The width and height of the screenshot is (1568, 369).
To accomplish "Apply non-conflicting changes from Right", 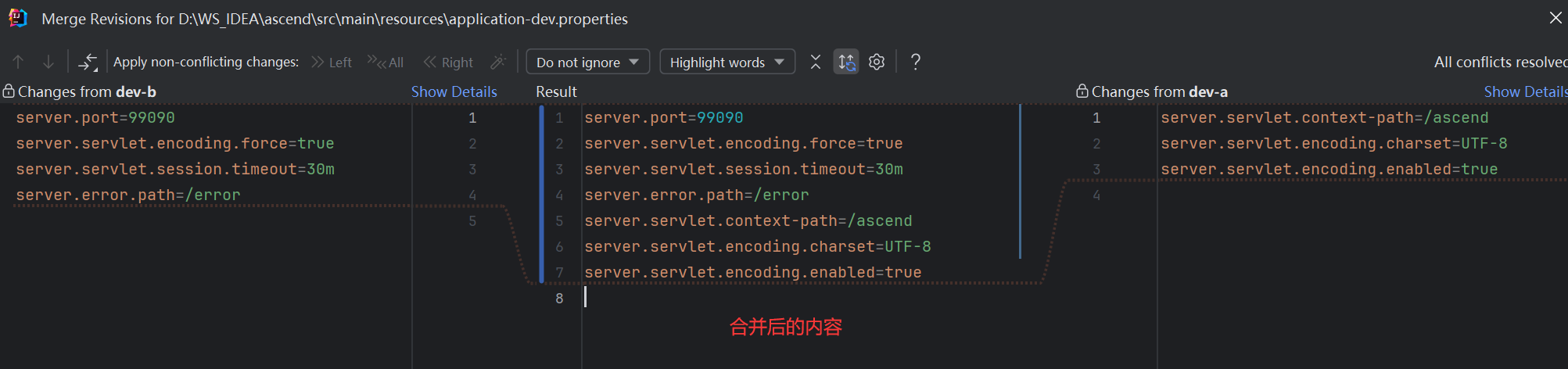I will (448, 62).
